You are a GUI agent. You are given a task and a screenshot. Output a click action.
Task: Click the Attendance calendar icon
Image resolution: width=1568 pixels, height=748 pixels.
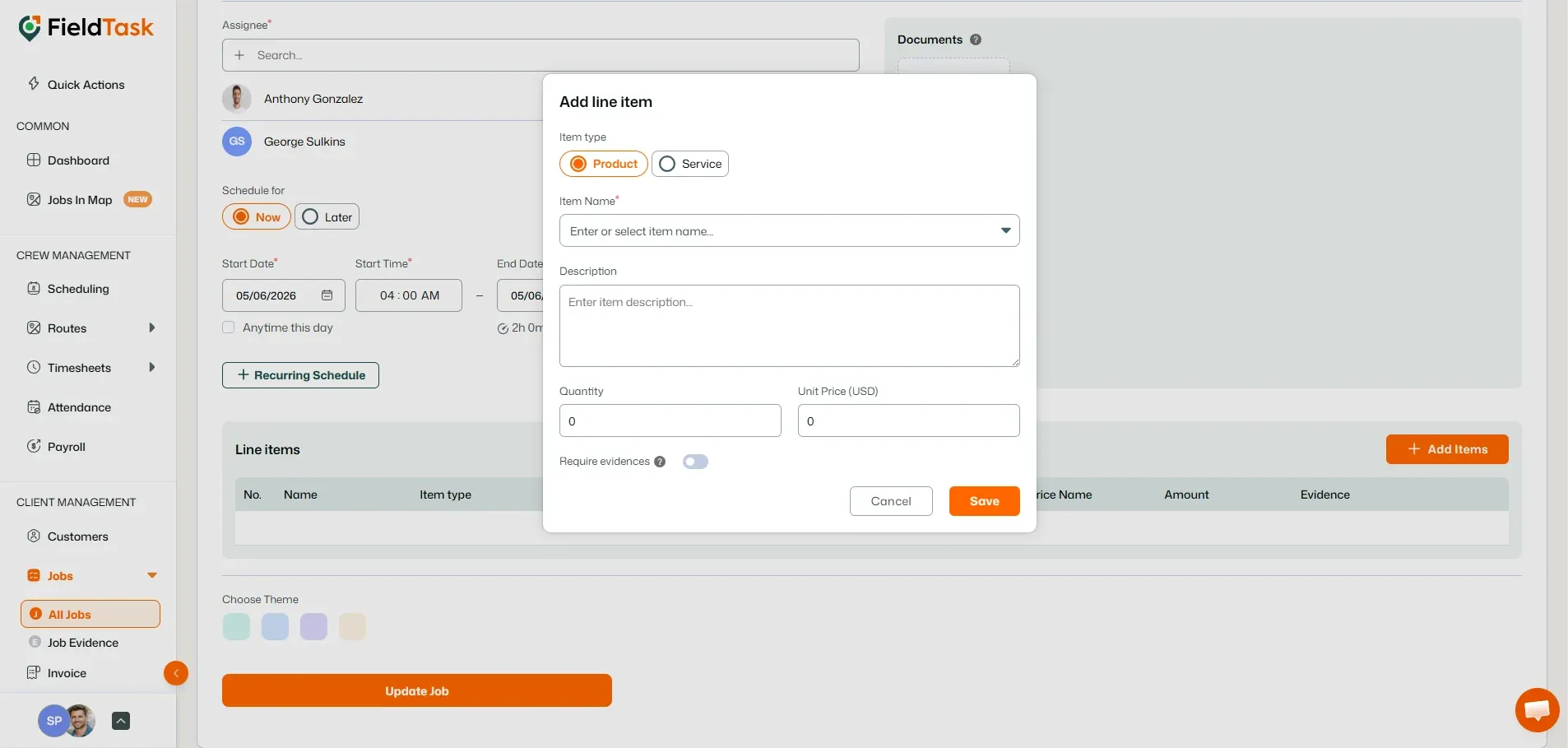click(34, 407)
